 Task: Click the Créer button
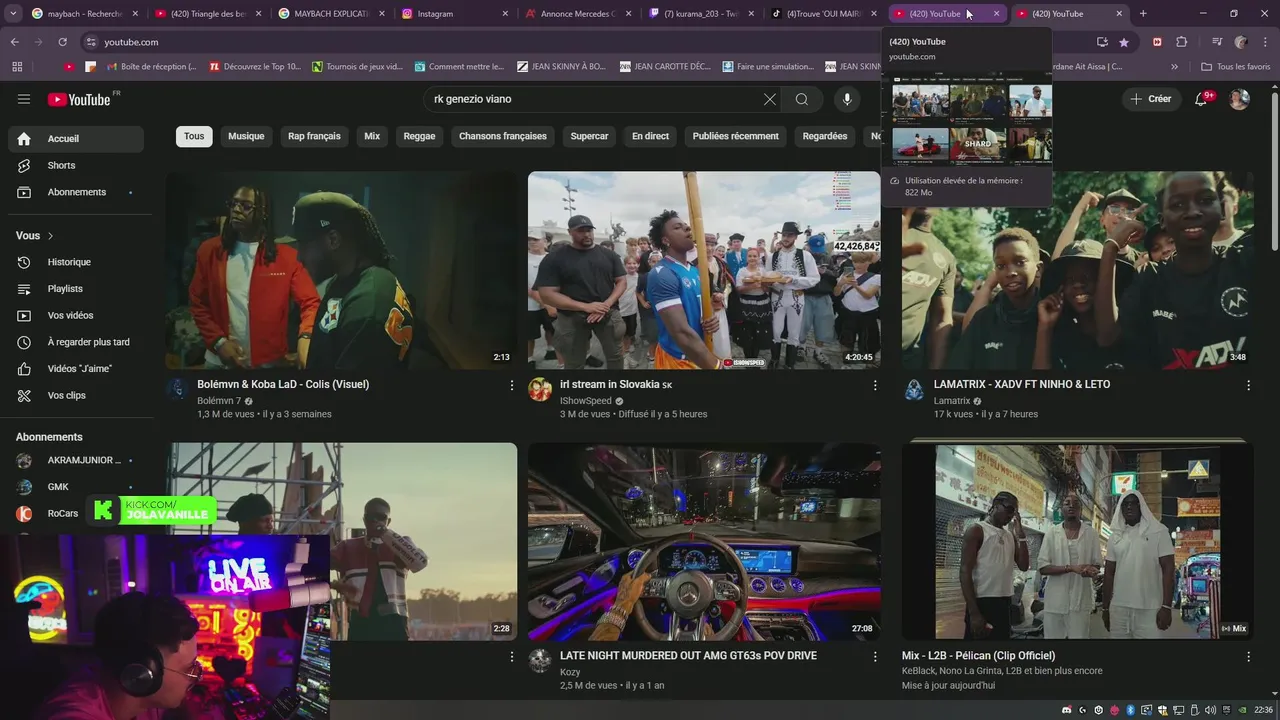click(1151, 99)
